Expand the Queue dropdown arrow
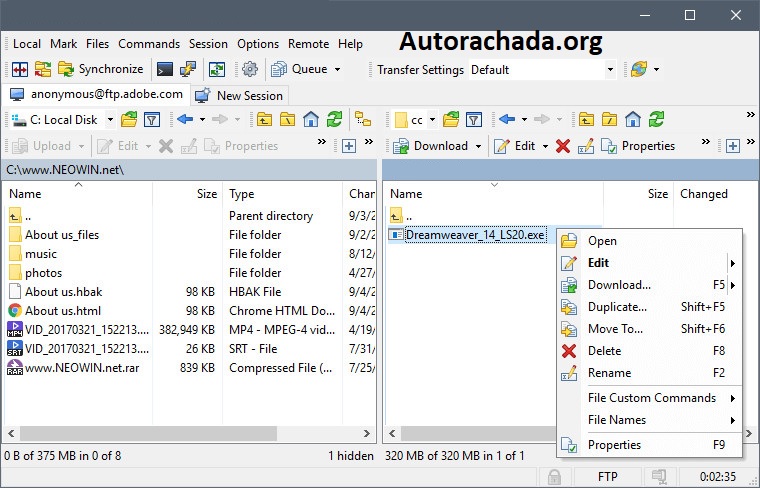This screenshot has width=760, height=488. (x=337, y=70)
